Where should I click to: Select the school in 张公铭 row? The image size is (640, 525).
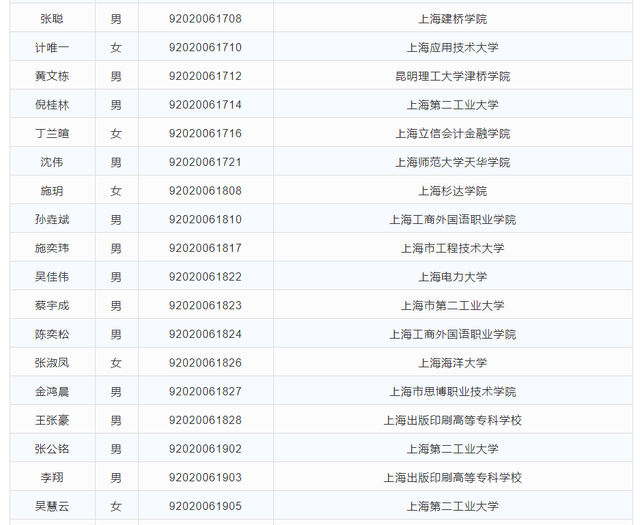453,449
